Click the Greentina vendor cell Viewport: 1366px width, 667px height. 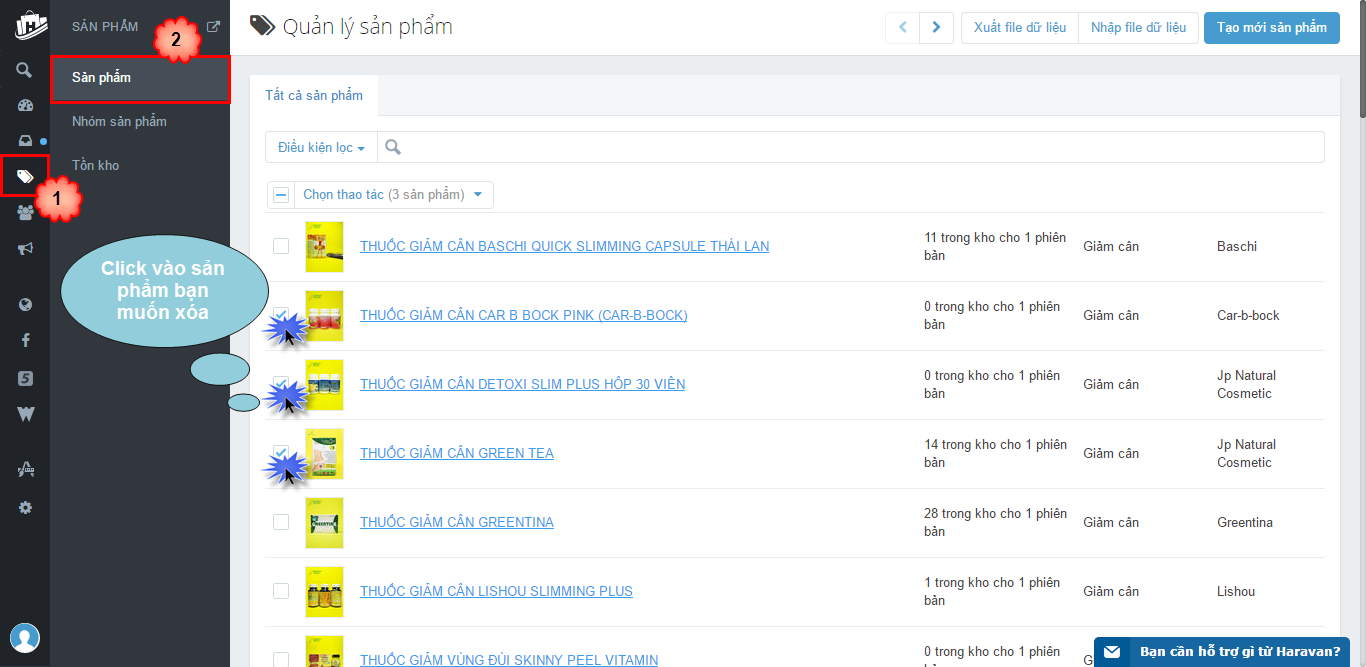coord(1245,522)
